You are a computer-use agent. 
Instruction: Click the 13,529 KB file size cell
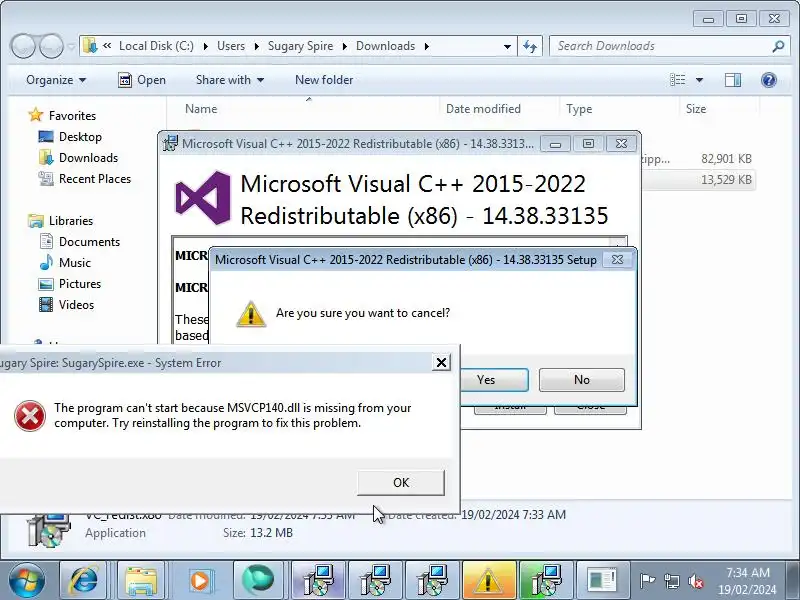(726, 180)
